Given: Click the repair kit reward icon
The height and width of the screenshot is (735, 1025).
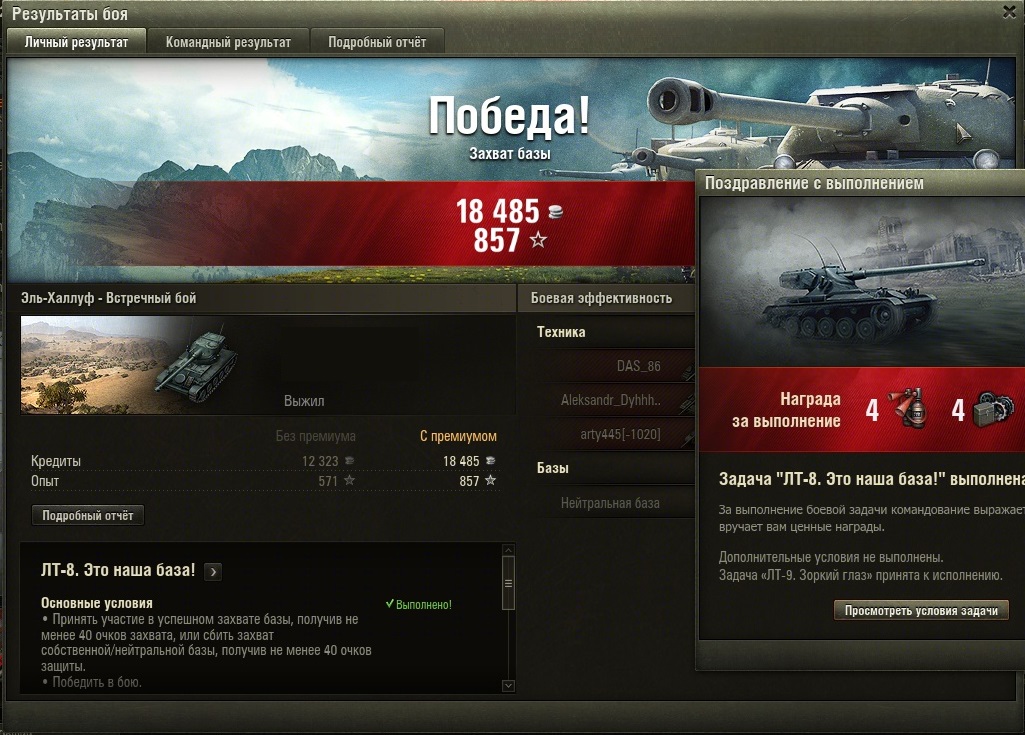Looking at the screenshot, I should point(993,410).
